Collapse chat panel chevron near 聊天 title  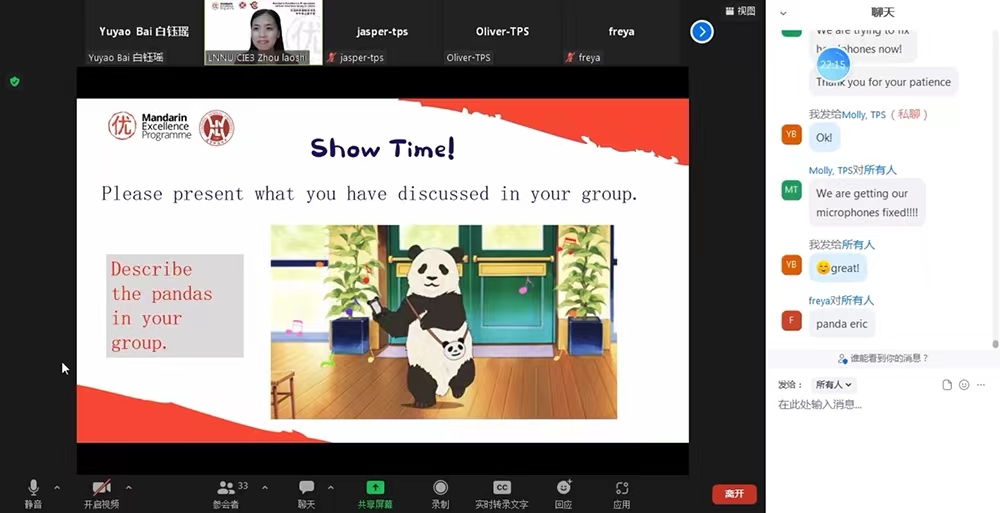point(783,13)
